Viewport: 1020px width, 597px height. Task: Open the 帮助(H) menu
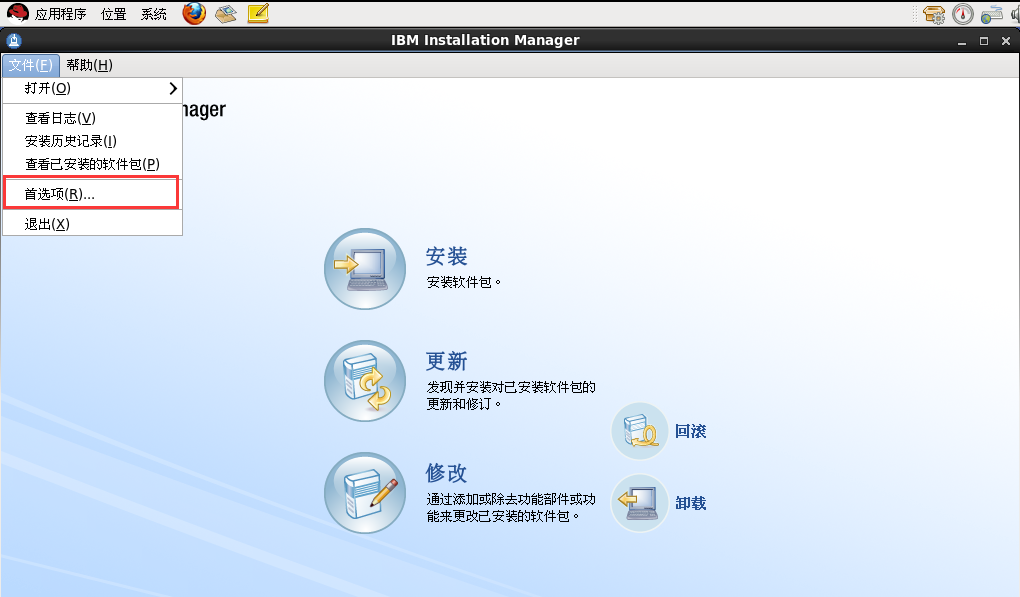[x=89, y=65]
